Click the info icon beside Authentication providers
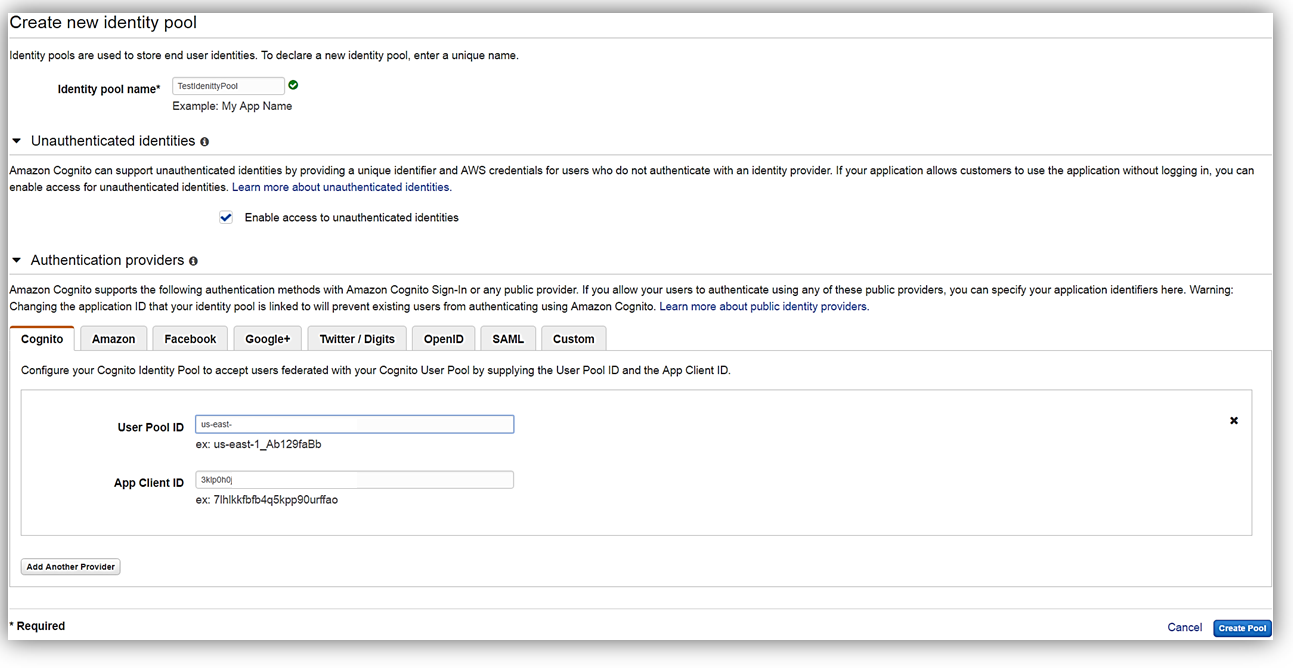The height and width of the screenshot is (668, 1293). [193, 261]
